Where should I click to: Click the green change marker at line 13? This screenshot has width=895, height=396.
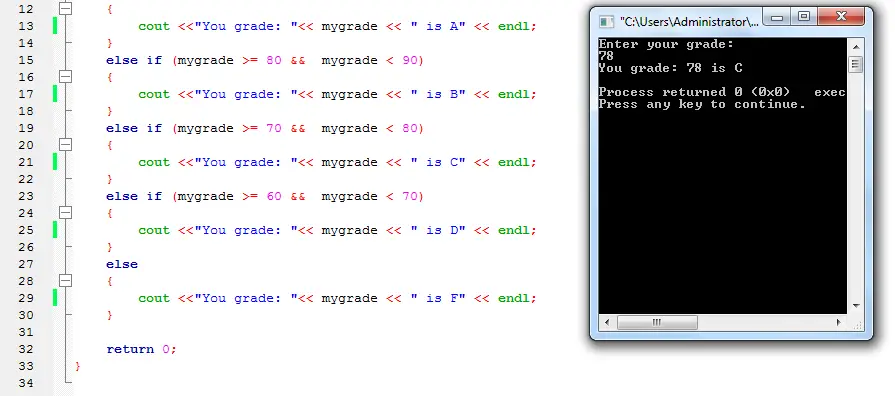[x=55, y=26]
